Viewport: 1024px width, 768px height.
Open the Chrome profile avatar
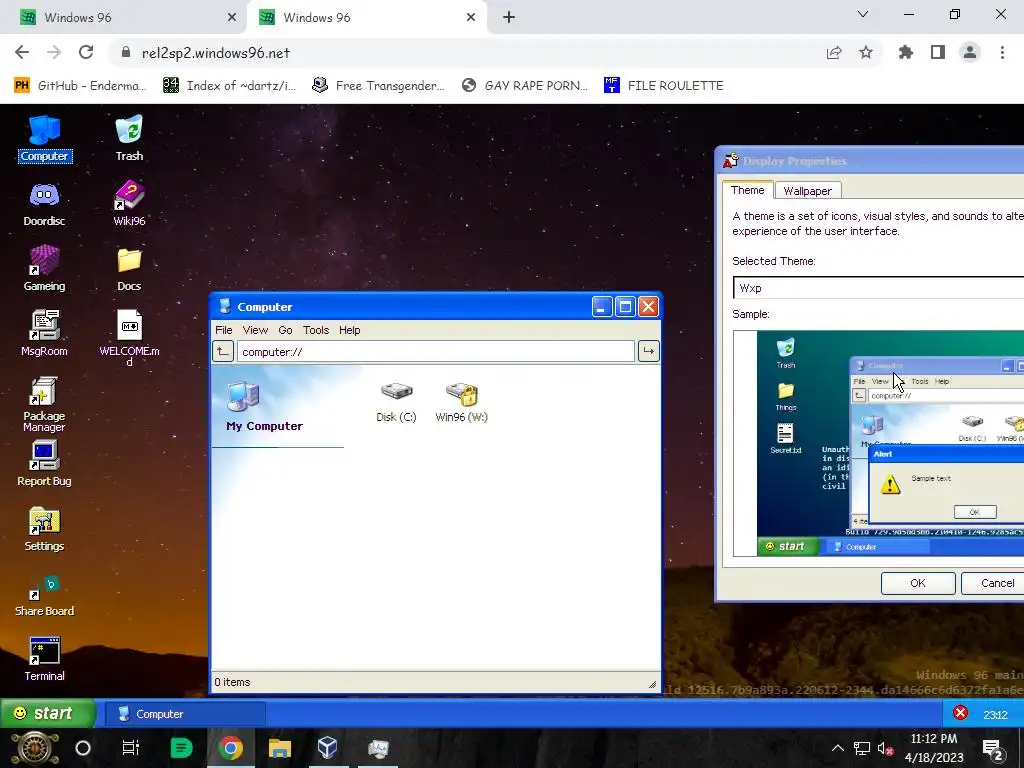[x=970, y=52]
